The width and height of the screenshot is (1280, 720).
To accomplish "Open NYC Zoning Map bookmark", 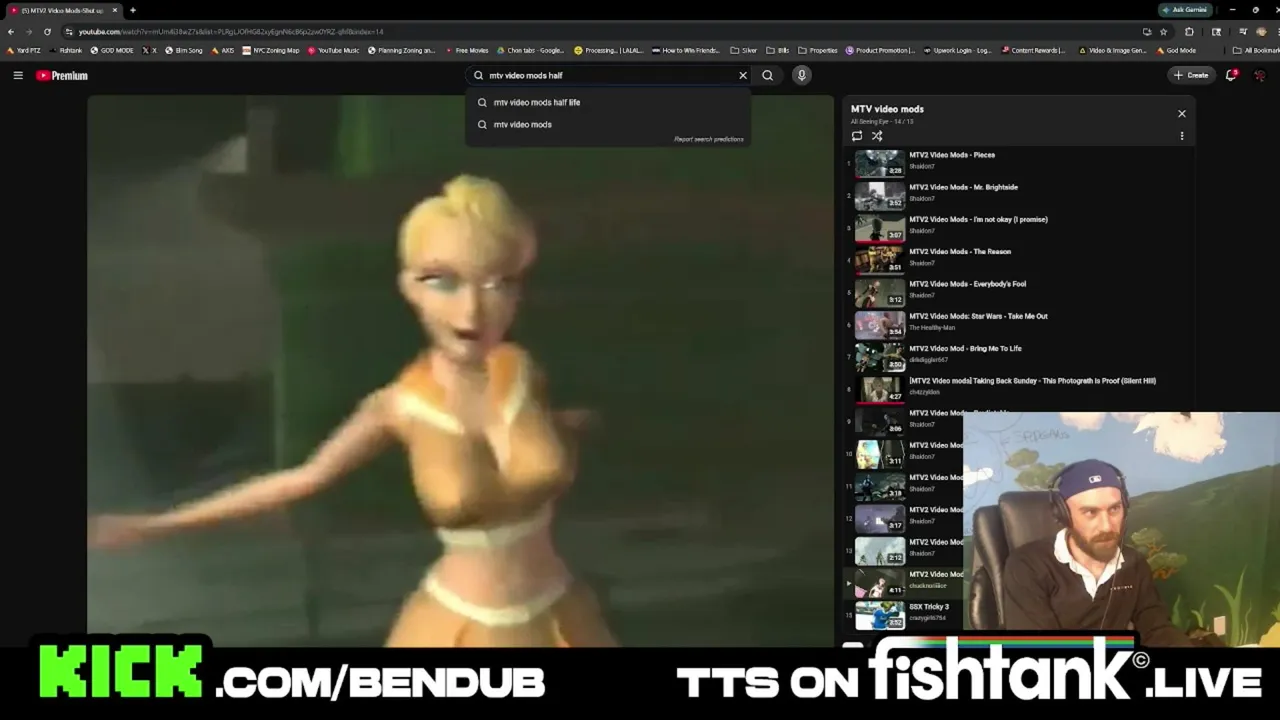I will [271, 50].
